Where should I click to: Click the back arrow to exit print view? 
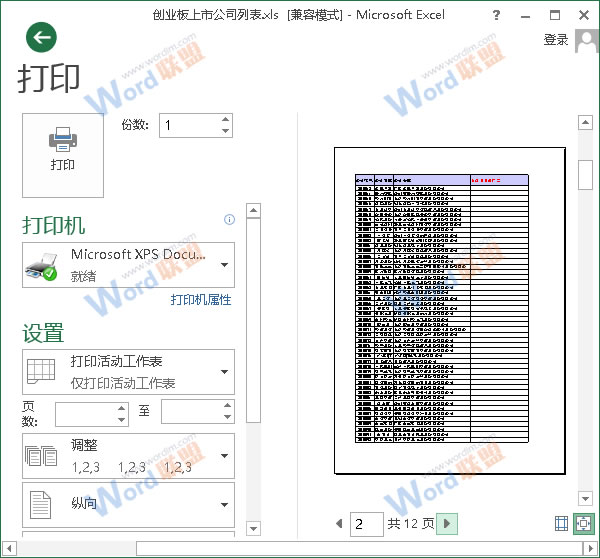[x=41, y=38]
